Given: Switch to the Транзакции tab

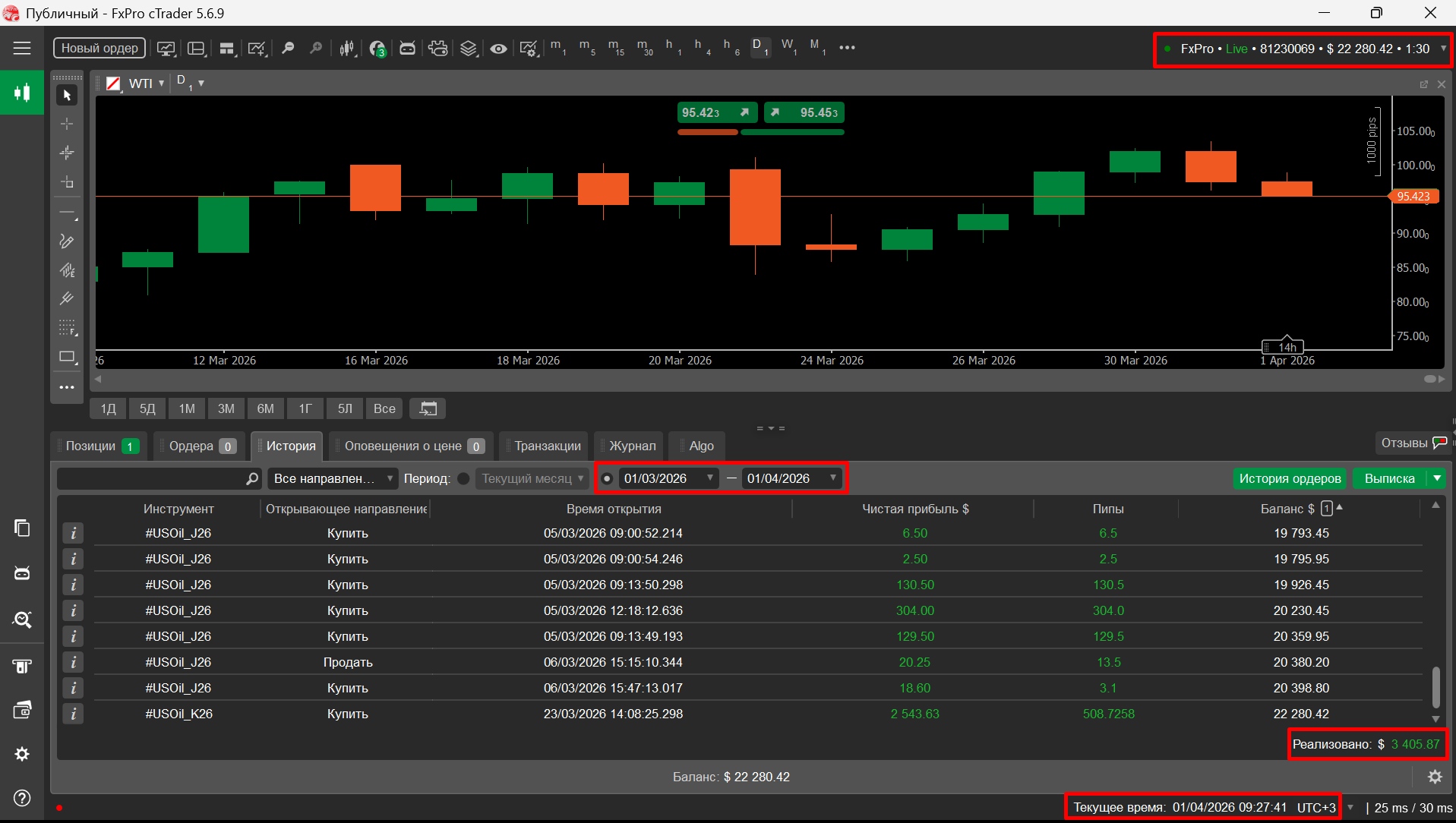Looking at the screenshot, I should [547, 446].
